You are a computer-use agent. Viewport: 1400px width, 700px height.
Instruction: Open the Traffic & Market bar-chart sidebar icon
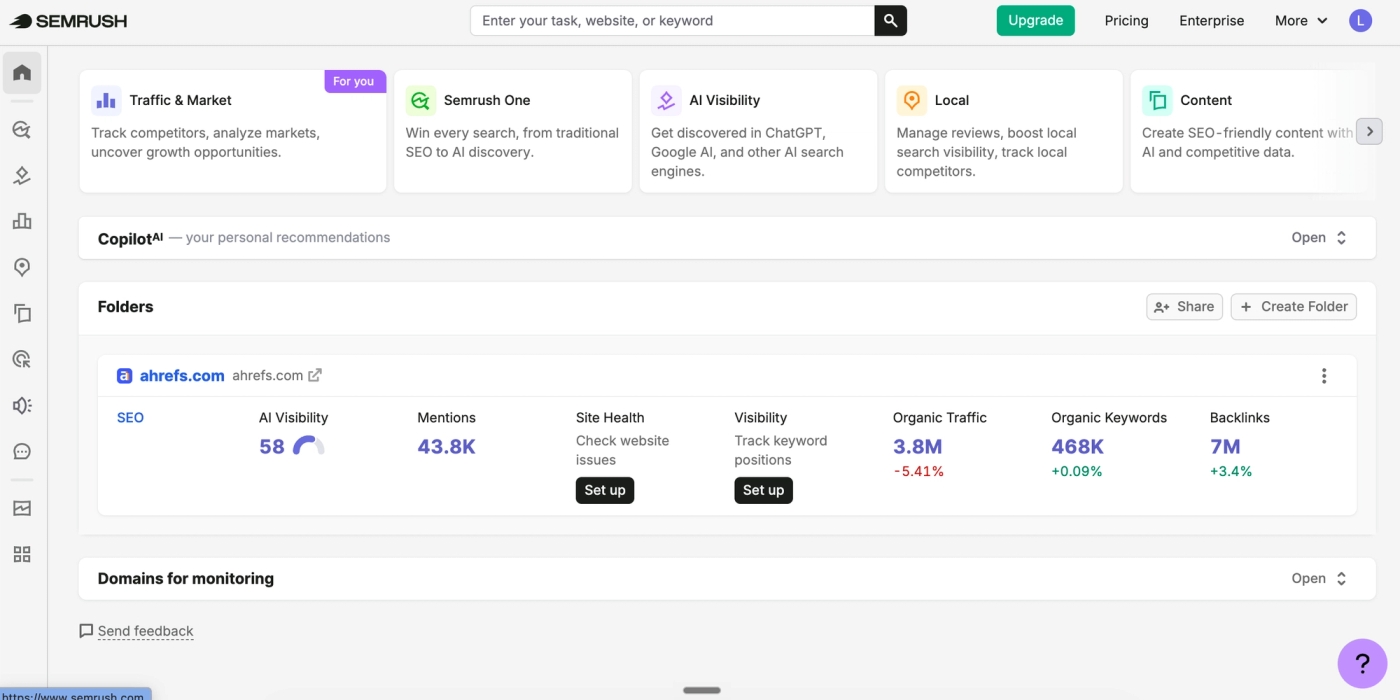(22, 222)
